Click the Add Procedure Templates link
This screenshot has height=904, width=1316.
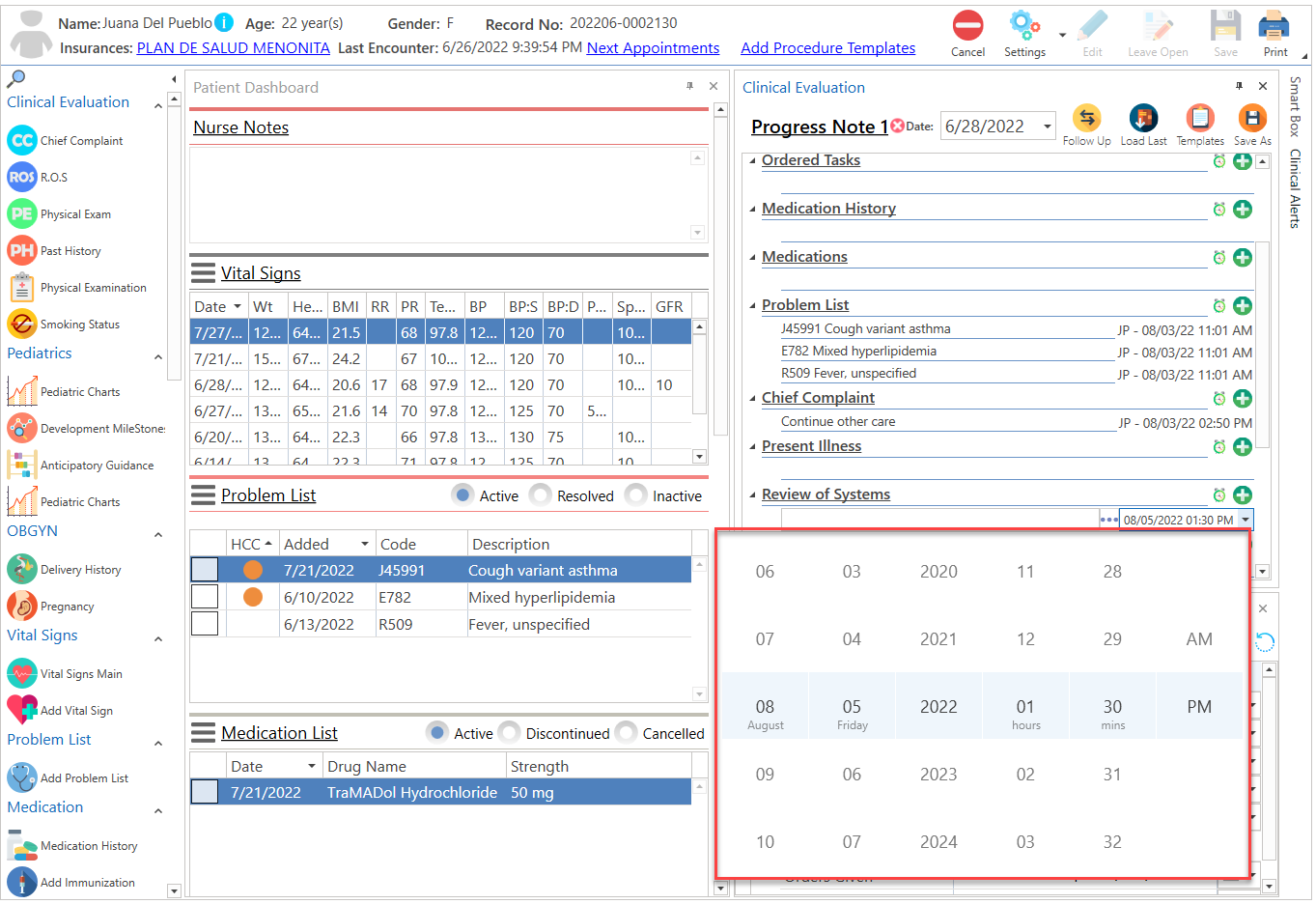click(x=828, y=47)
